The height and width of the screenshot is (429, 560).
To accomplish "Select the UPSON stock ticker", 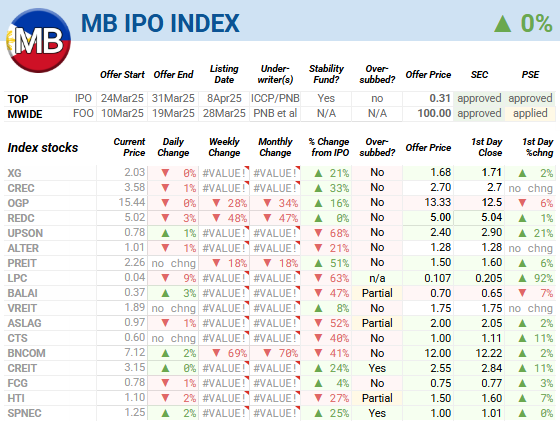I will [25, 233].
